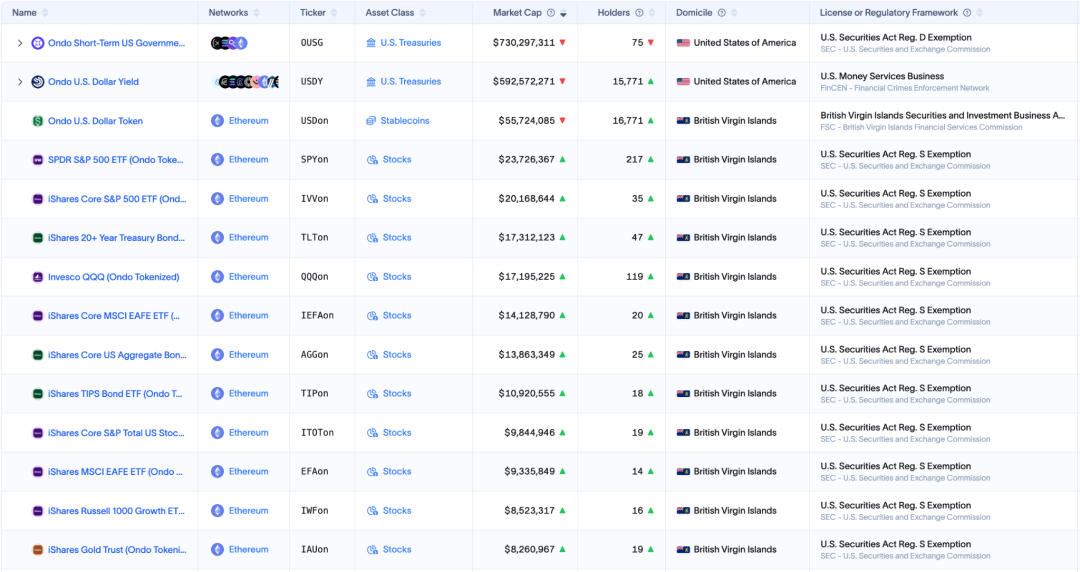This screenshot has height=572, width=1080.
Task: Click the Market Cap help info icon
Action: coord(551,13)
